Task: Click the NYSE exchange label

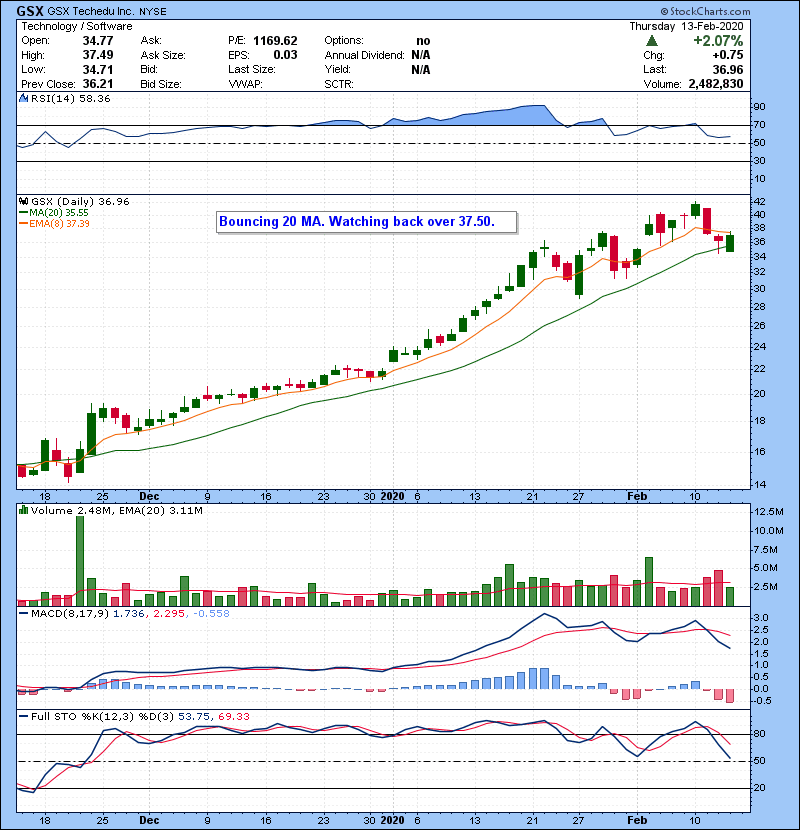Action: 153,12
